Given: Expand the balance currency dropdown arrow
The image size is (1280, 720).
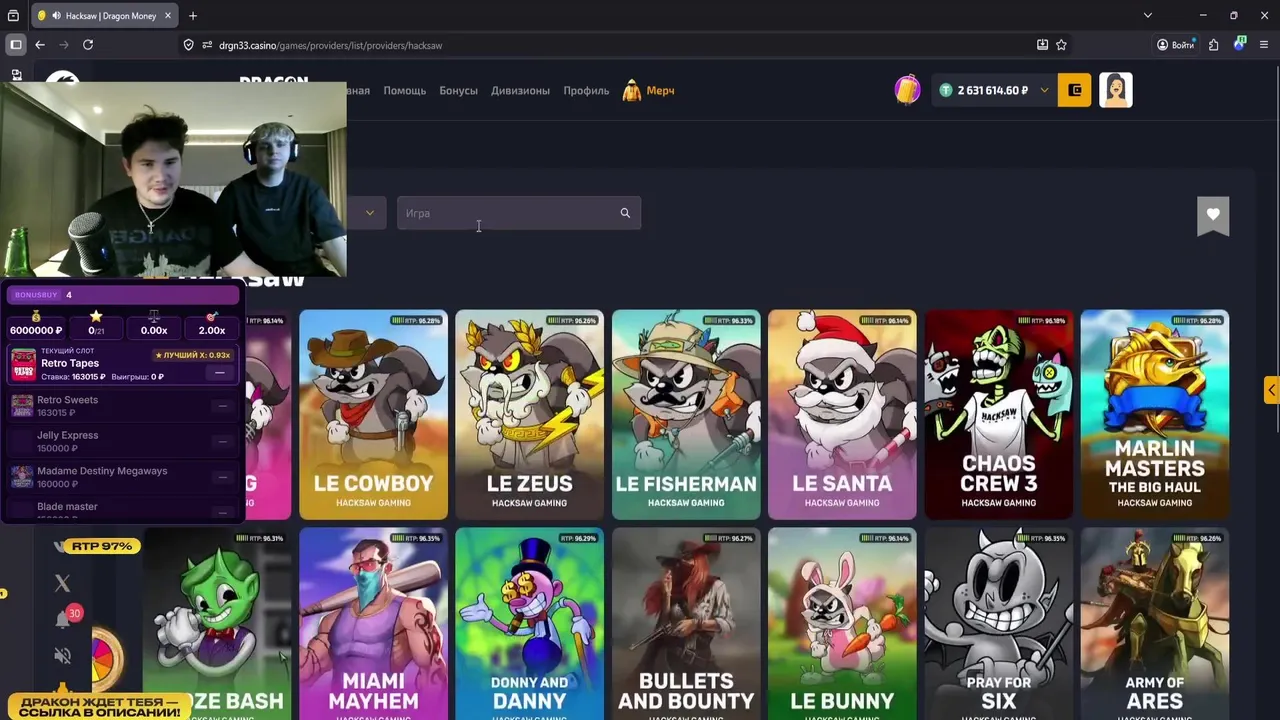Looking at the screenshot, I should 1044,90.
